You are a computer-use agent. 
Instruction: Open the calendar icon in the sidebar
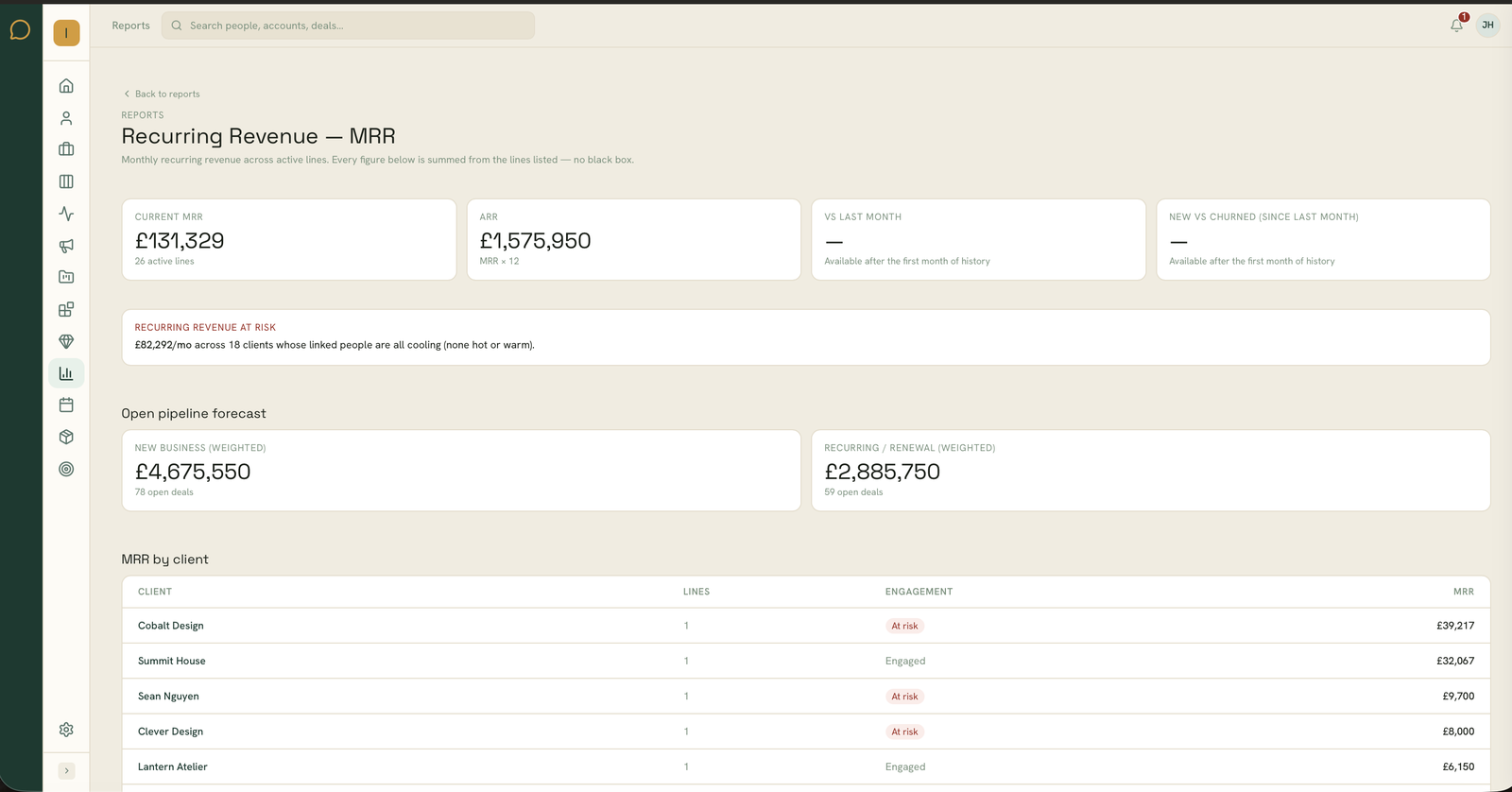point(66,405)
